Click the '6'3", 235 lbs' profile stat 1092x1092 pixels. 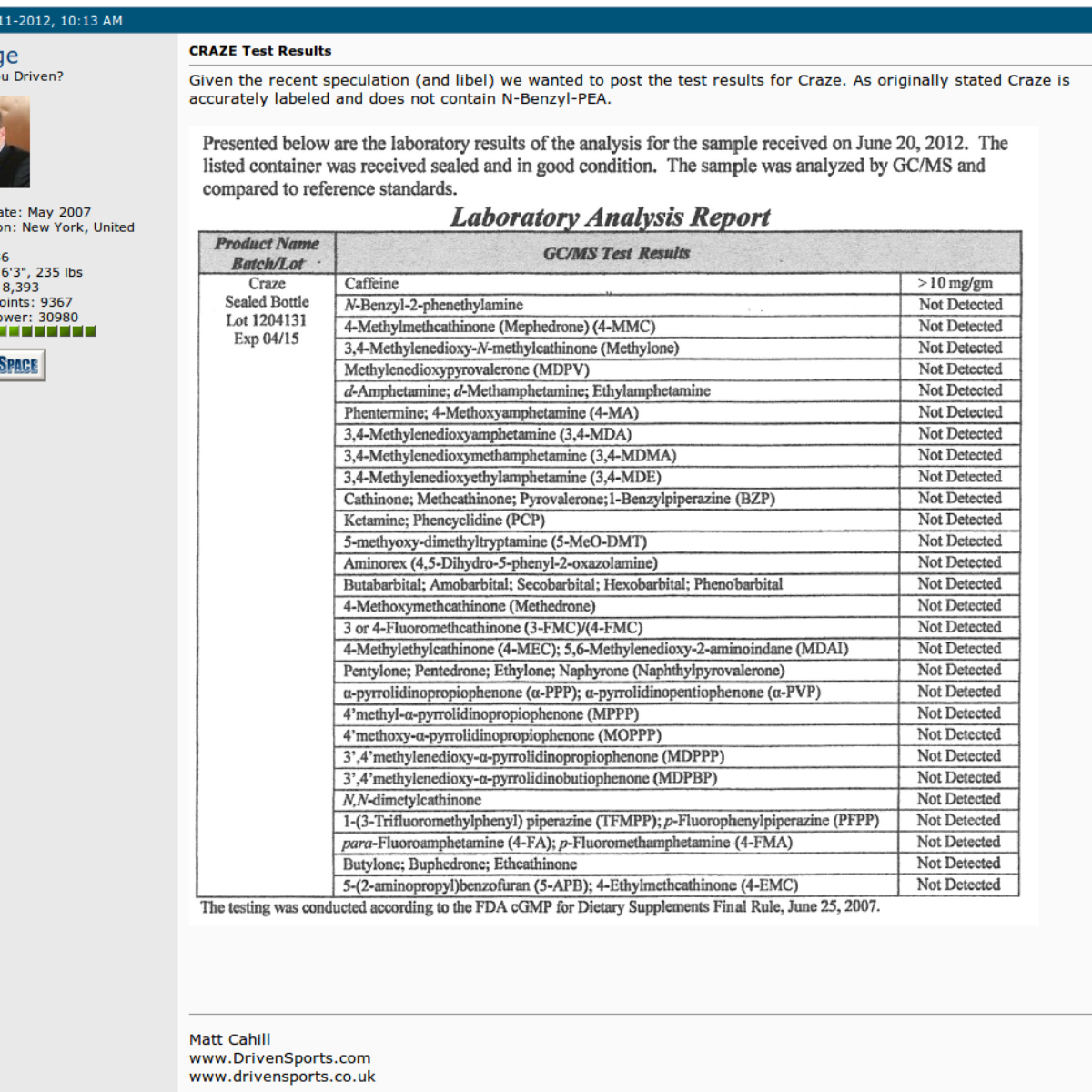[41, 272]
